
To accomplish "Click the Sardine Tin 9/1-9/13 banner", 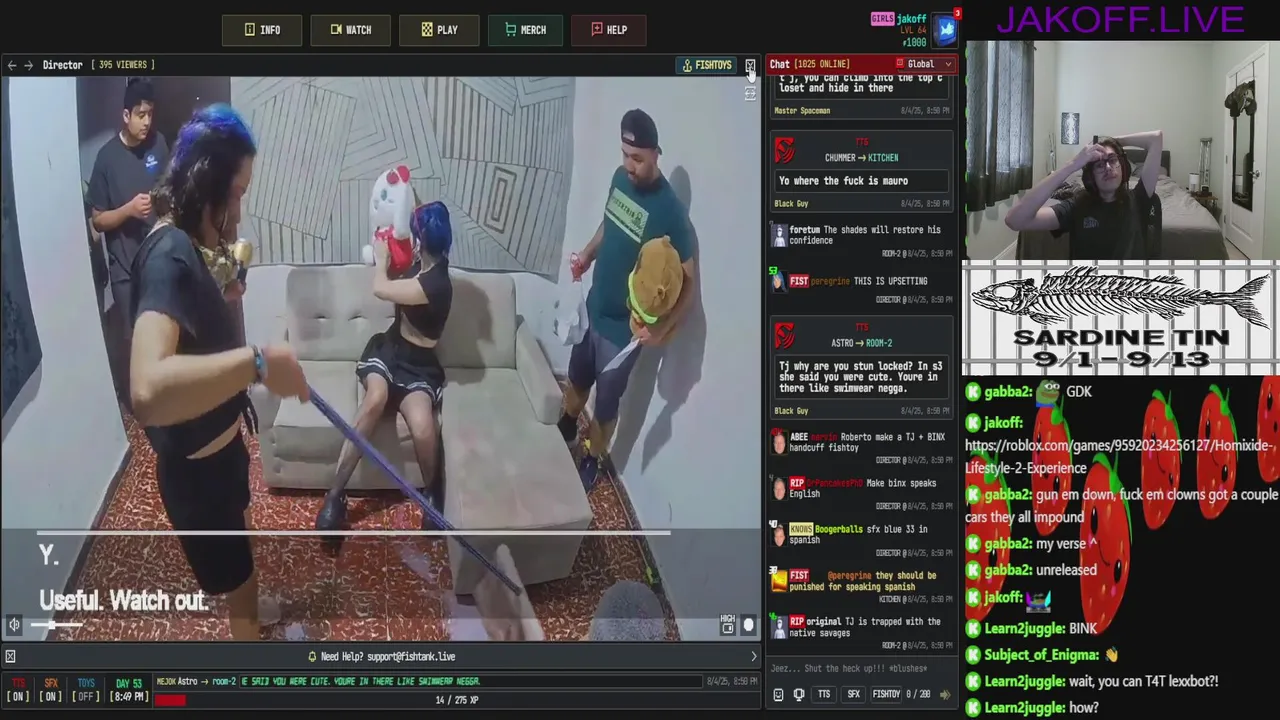I will coord(1121,318).
